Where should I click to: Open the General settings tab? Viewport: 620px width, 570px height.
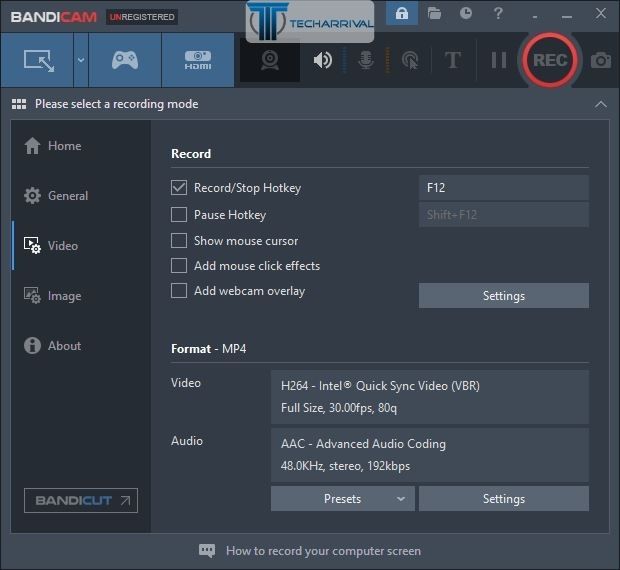coord(56,196)
